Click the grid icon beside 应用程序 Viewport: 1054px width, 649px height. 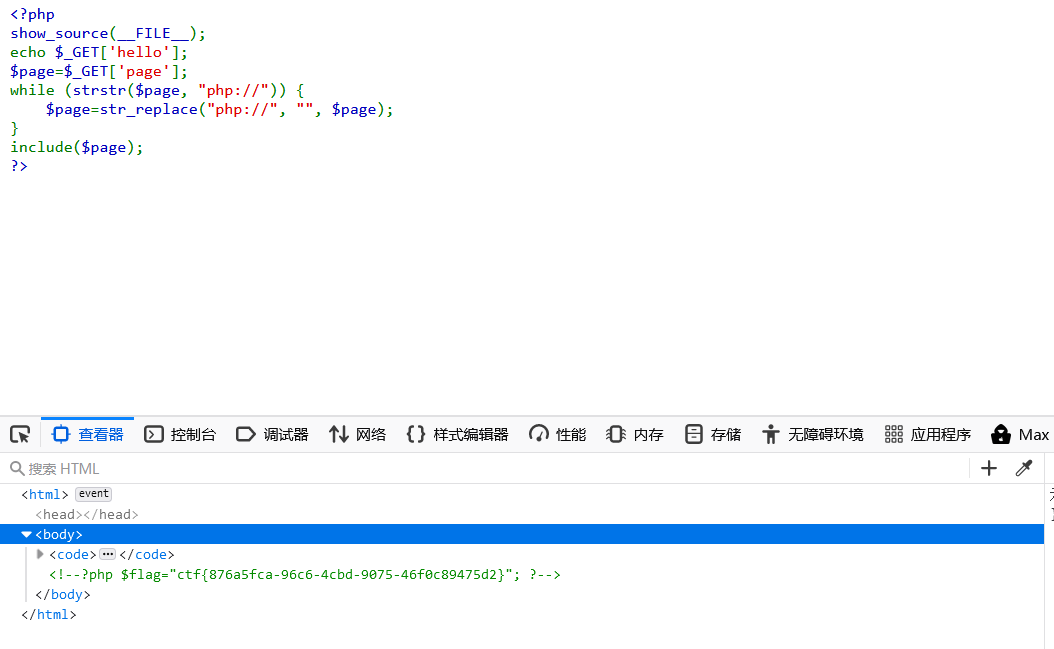tap(893, 434)
